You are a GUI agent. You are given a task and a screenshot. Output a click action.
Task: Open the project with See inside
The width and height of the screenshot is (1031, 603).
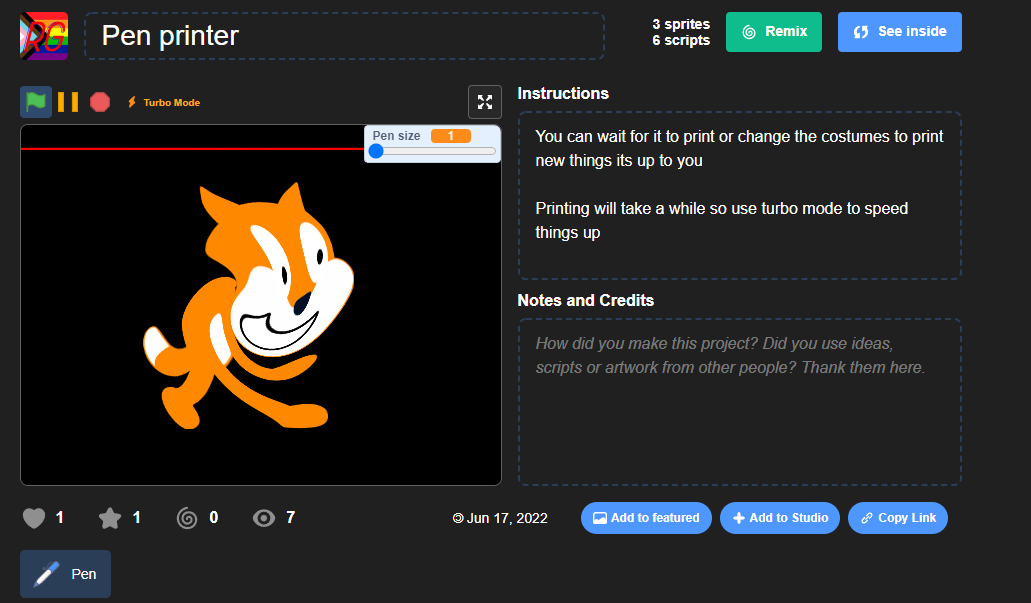coord(900,32)
